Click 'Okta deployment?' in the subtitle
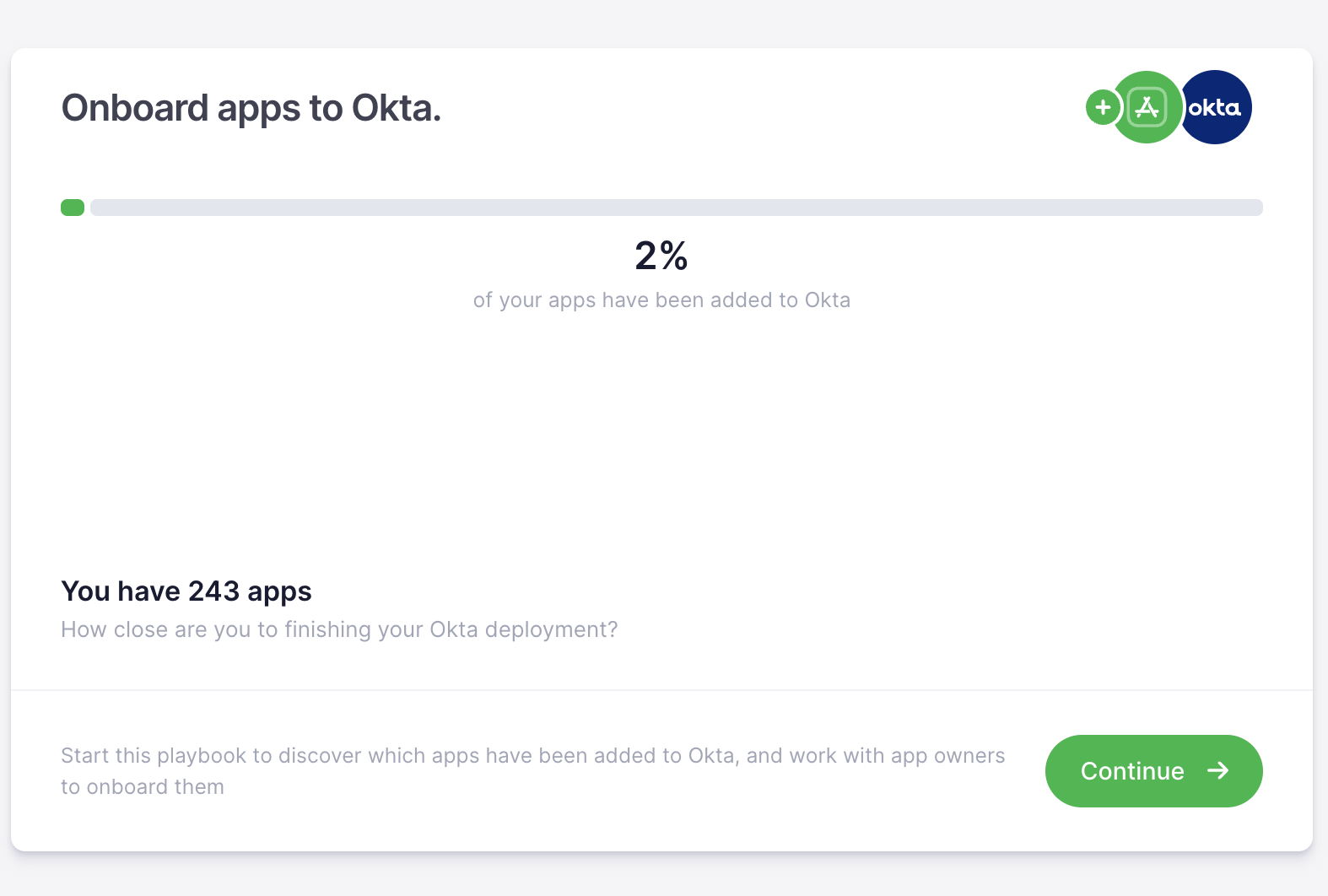The image size is (1328, 896). tap(523, 629)
